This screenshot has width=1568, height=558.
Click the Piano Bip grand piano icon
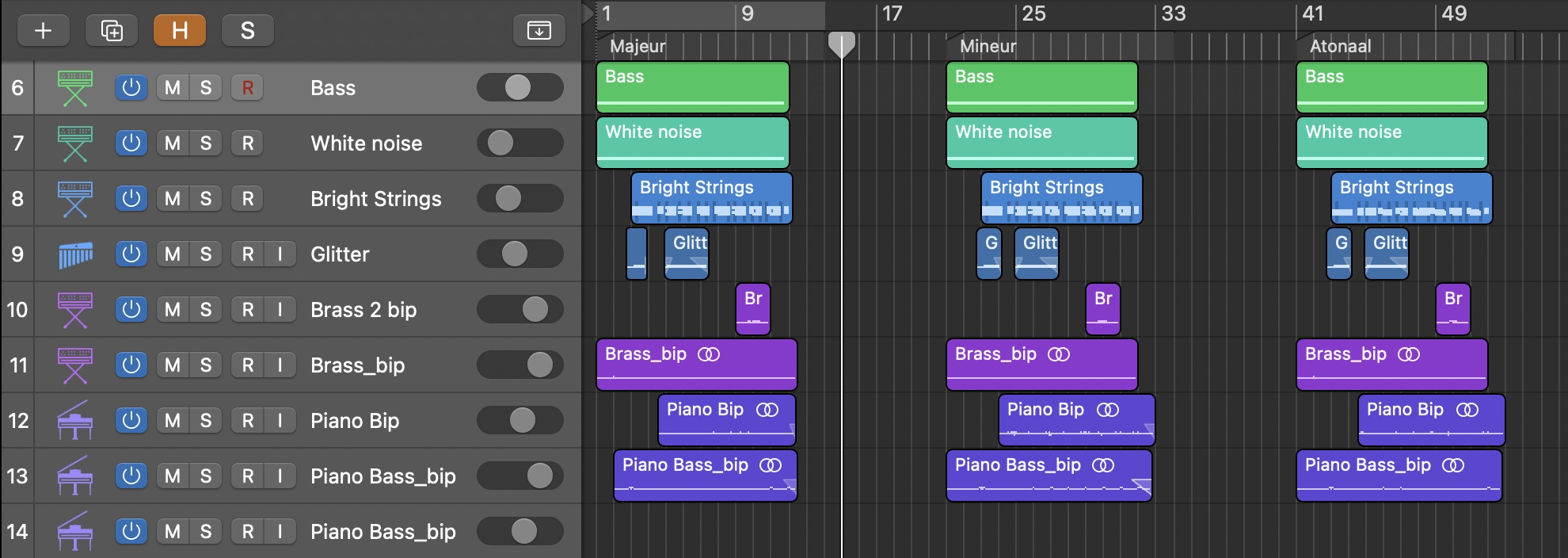click(75, 421)
